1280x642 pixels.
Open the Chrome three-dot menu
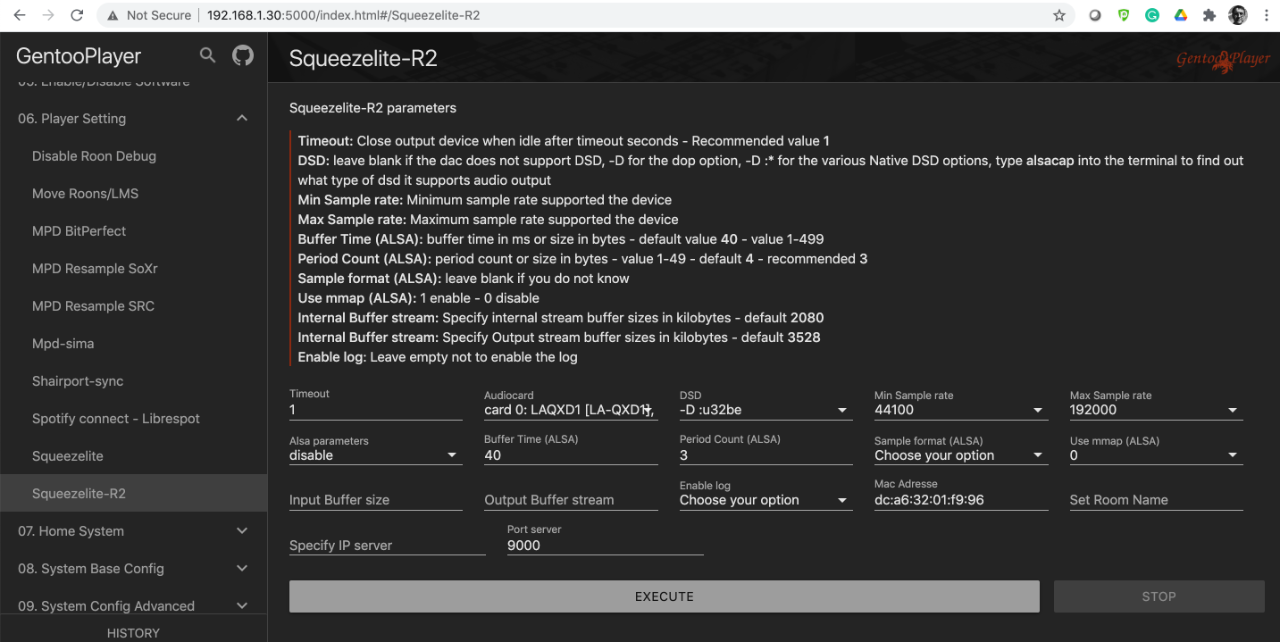[1265, 15]
